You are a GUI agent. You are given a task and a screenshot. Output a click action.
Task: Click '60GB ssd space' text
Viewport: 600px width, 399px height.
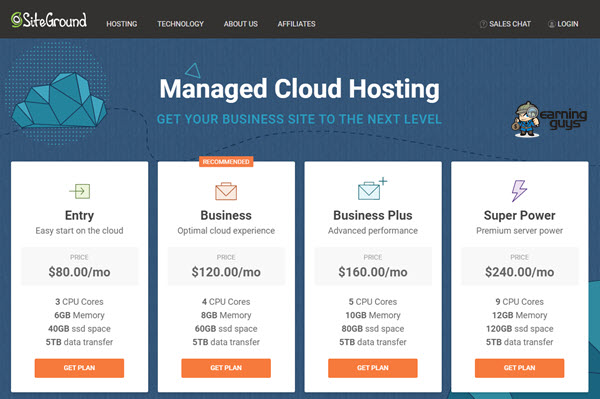(226, 329)
